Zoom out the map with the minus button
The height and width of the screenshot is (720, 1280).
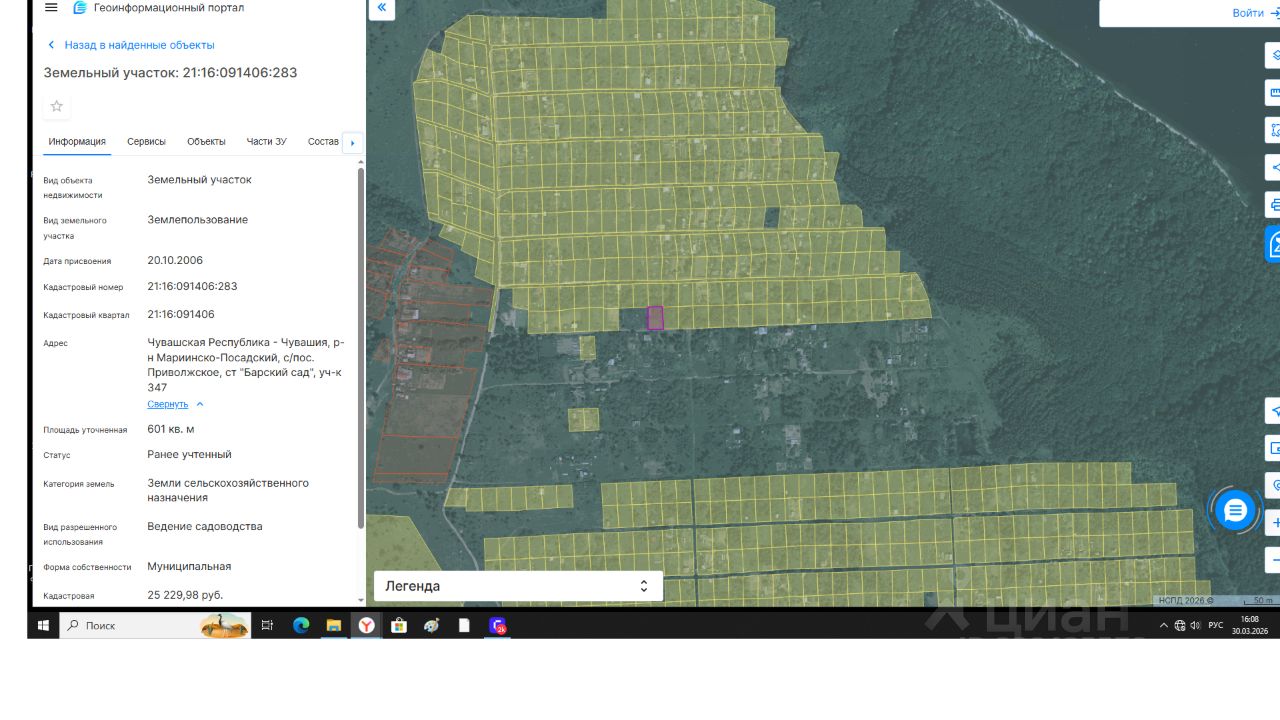pos(1274,559)
